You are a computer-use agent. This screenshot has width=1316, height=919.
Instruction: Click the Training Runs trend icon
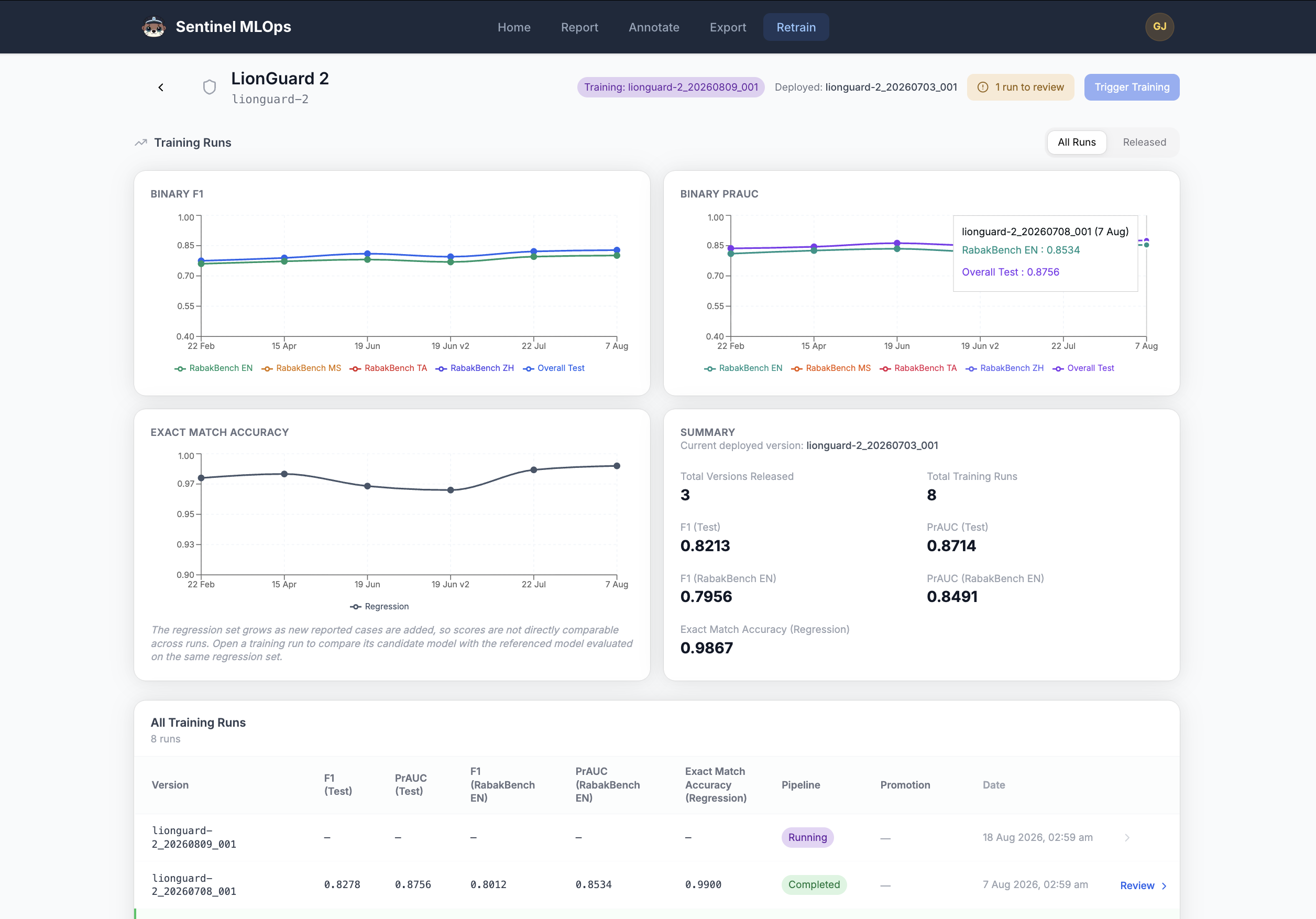(x=141, y=143)
